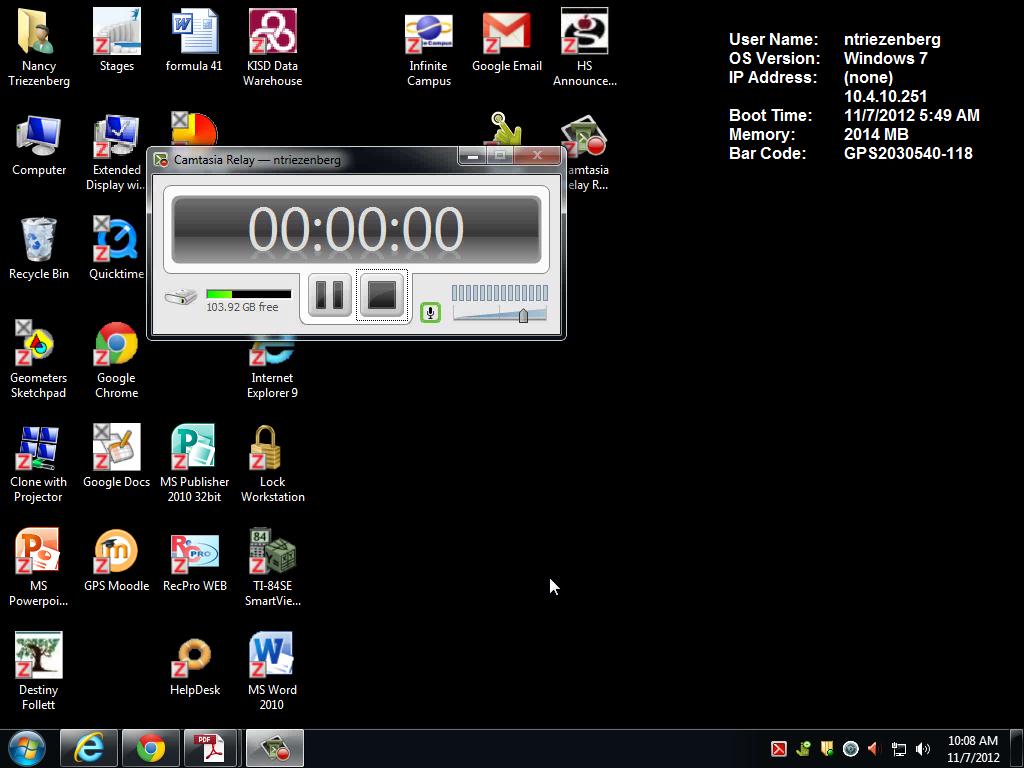The height and width of the screenshot is (768, 1024).
Task: Close the Camtasia Relay window
Action: coord(537,156)
